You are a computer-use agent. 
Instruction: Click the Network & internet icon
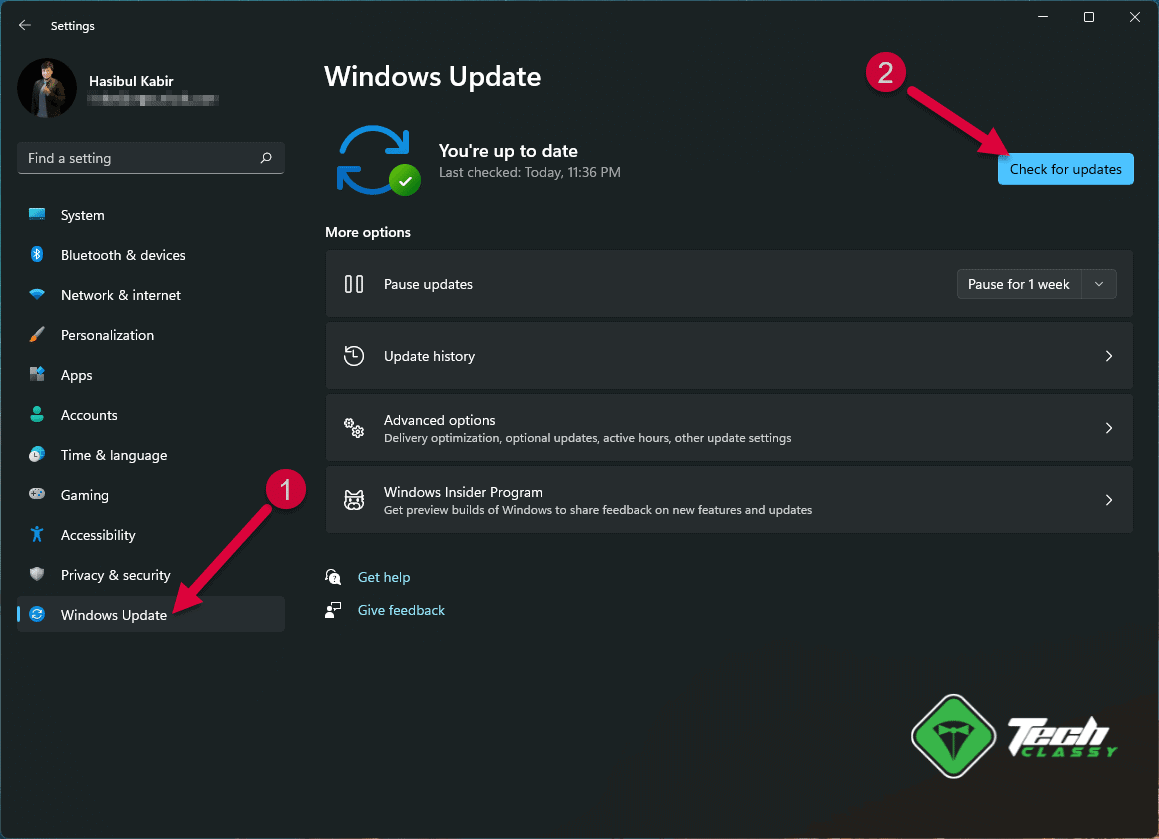coord(37,294)
